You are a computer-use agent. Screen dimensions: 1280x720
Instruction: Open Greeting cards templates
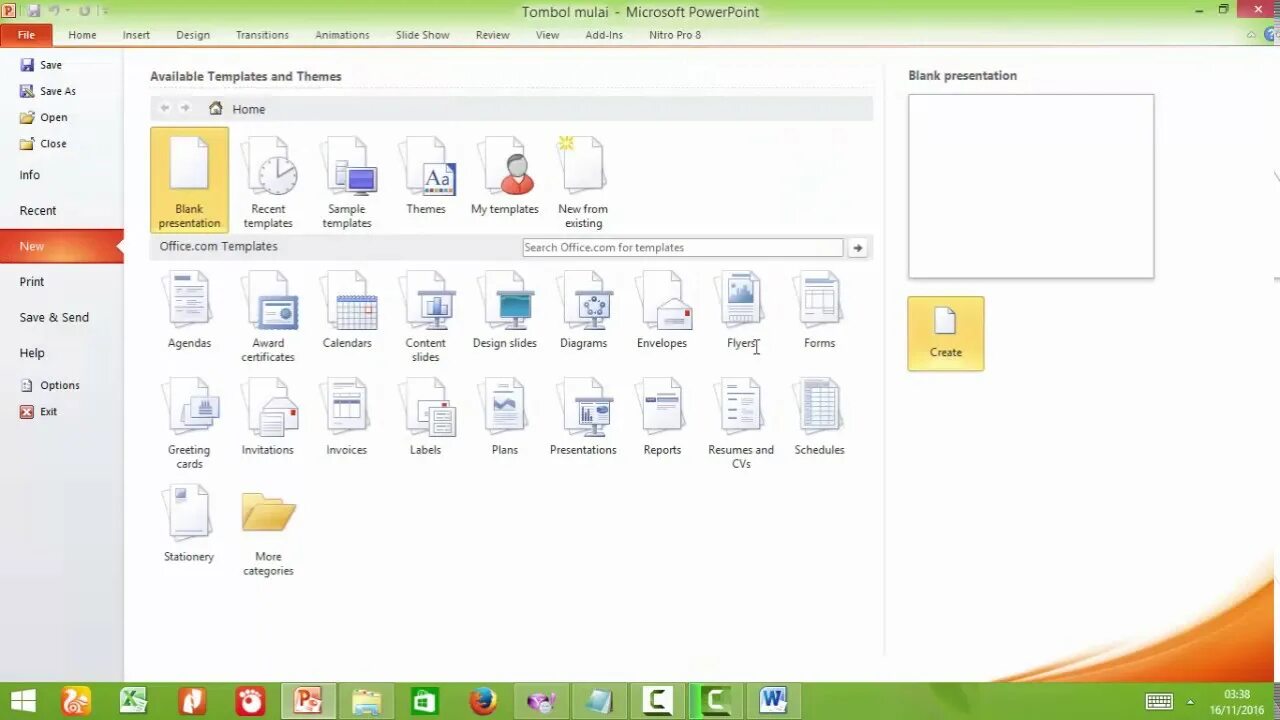189,424
